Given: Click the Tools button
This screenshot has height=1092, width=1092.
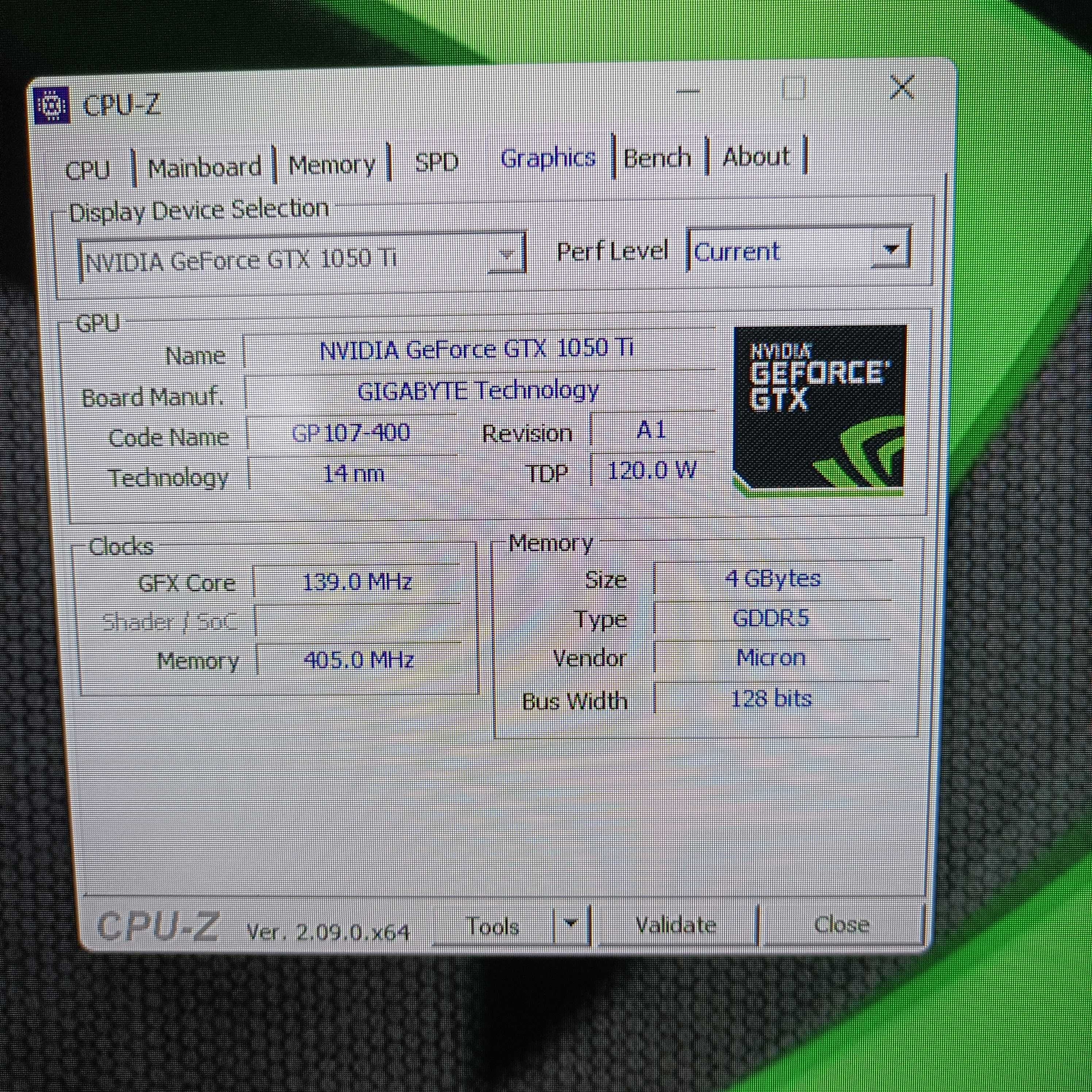Looking at the screenshot, I should click(493, 926).
